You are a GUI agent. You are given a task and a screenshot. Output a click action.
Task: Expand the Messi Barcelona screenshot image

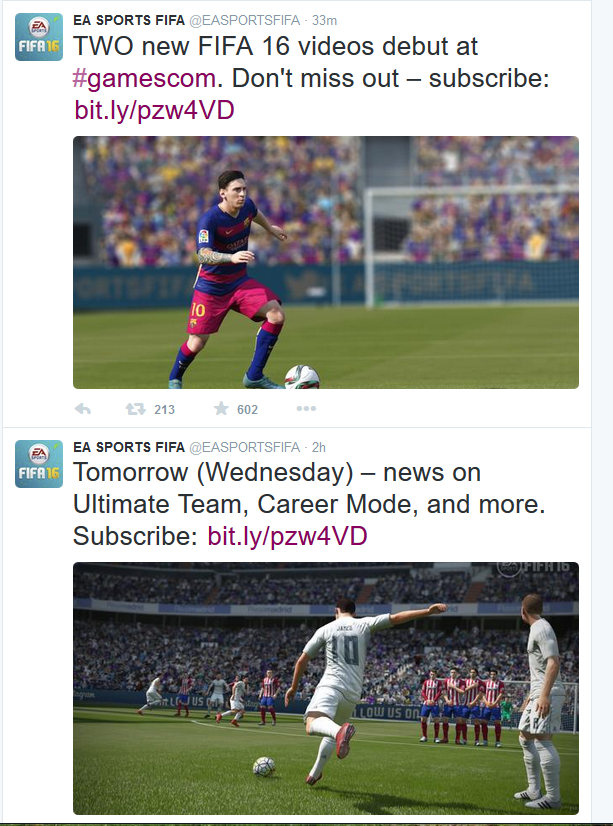click(x=326, y=262)
